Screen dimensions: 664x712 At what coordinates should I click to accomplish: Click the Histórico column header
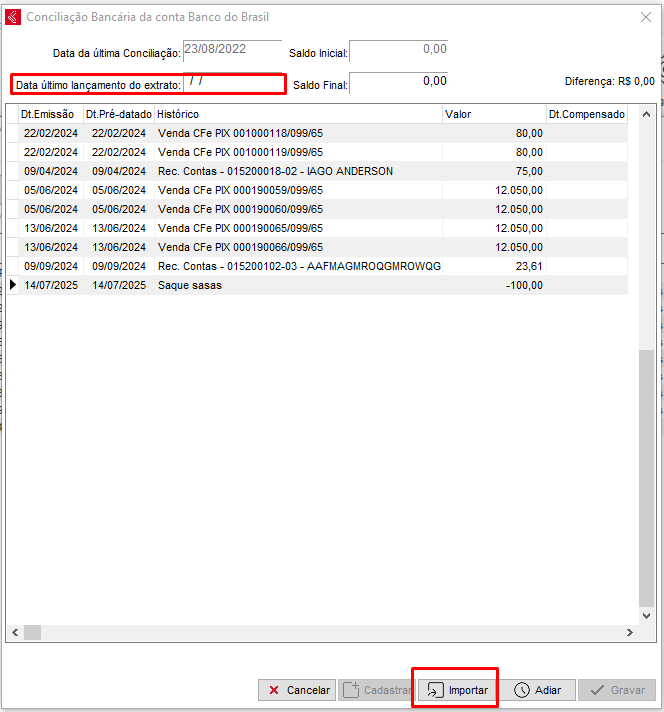(x=297, y=115)
